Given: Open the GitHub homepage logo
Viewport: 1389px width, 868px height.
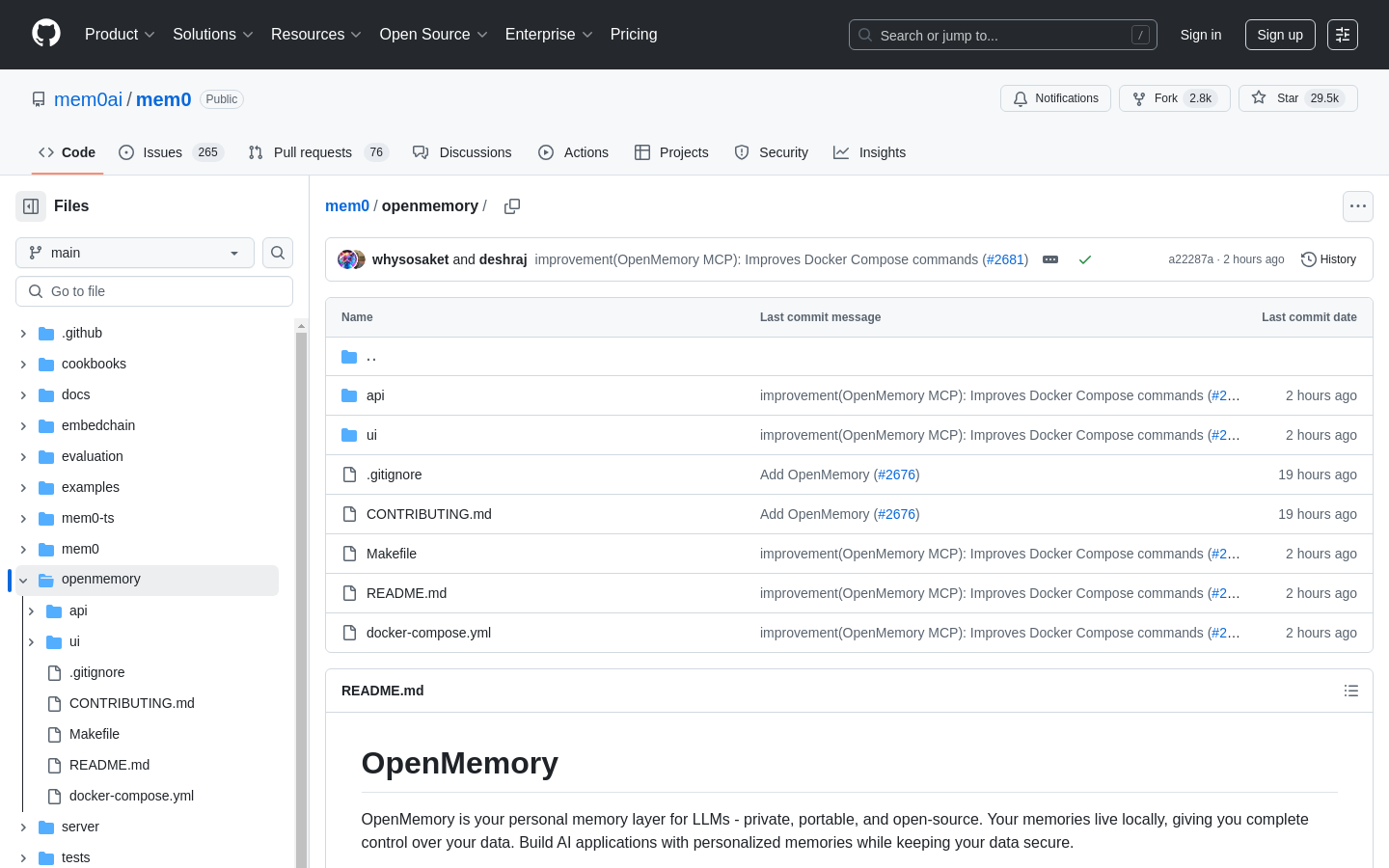Looking at the screenshot, I should pyautogui.click(x=46, y=34).
